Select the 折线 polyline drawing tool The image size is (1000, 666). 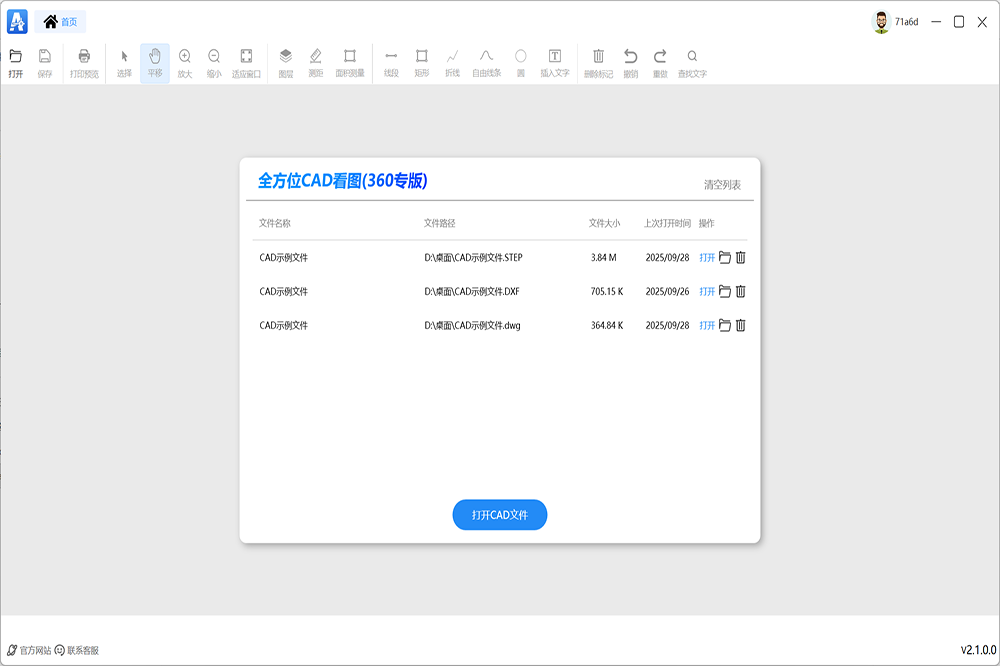[452, 62]
